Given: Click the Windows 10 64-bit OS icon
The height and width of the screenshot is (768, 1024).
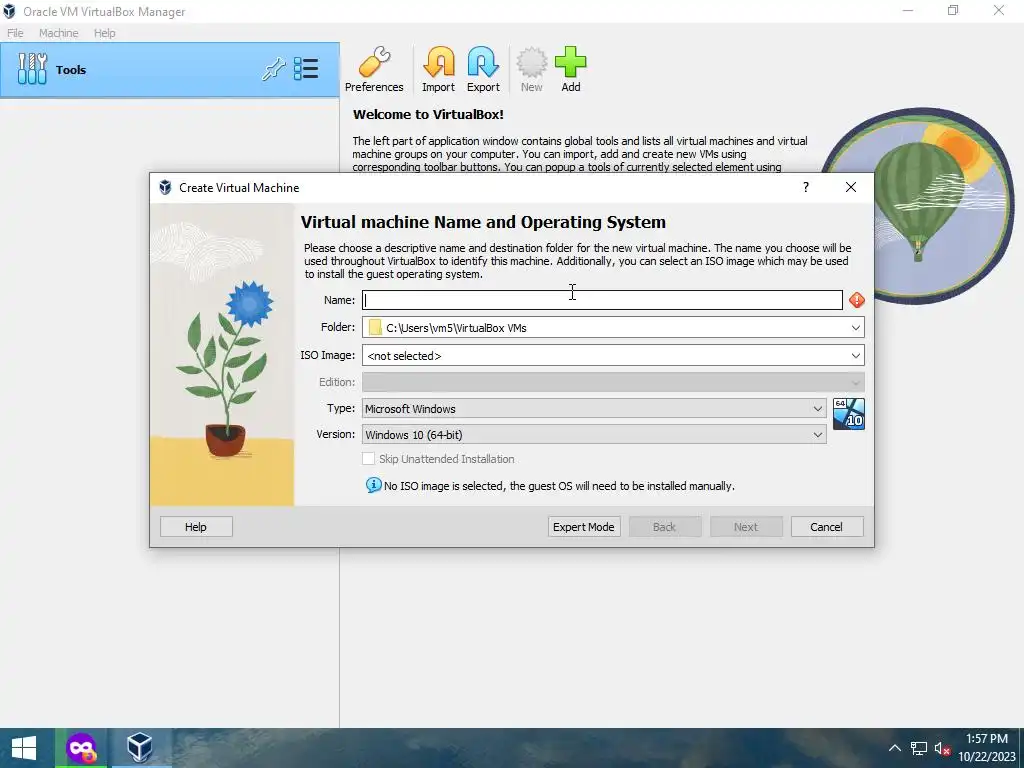Looking at the screenshot, I should [849, 414].
